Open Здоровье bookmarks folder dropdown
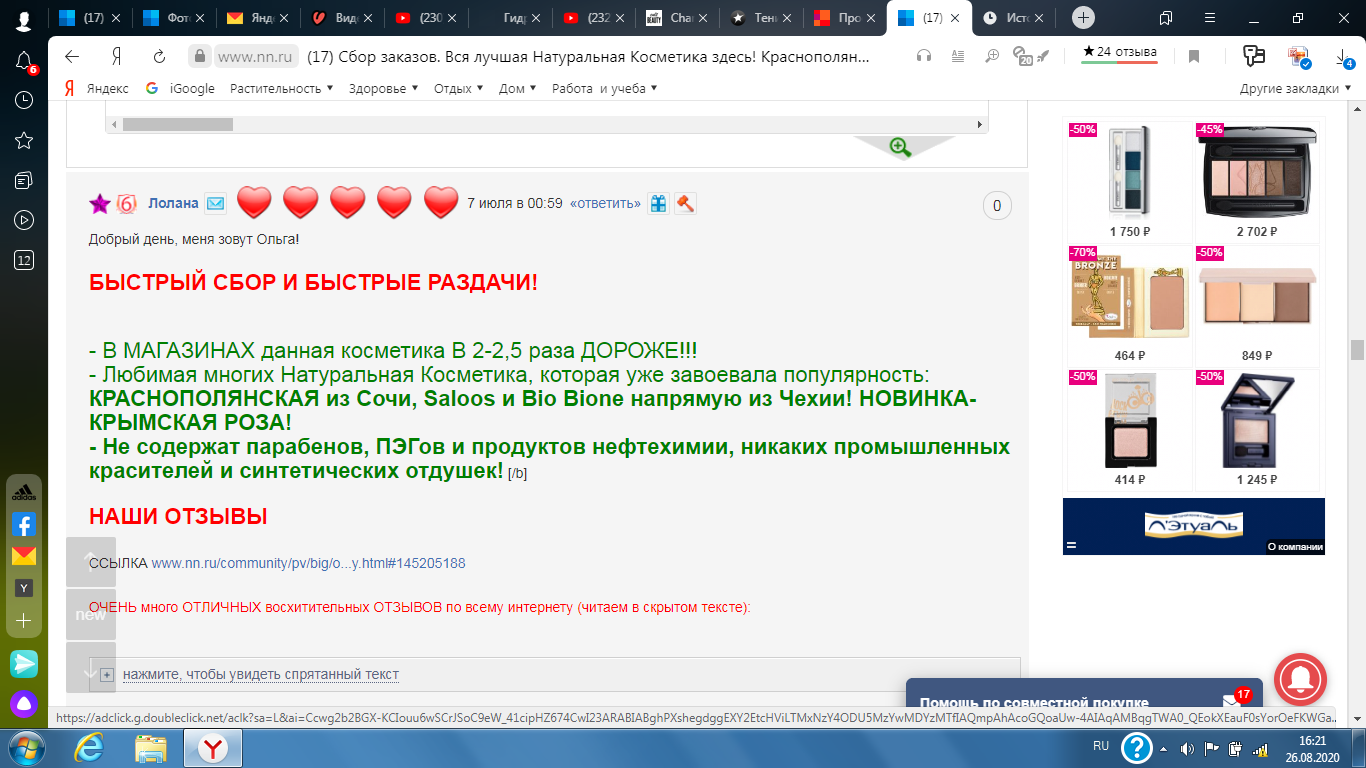 (384, 88)
